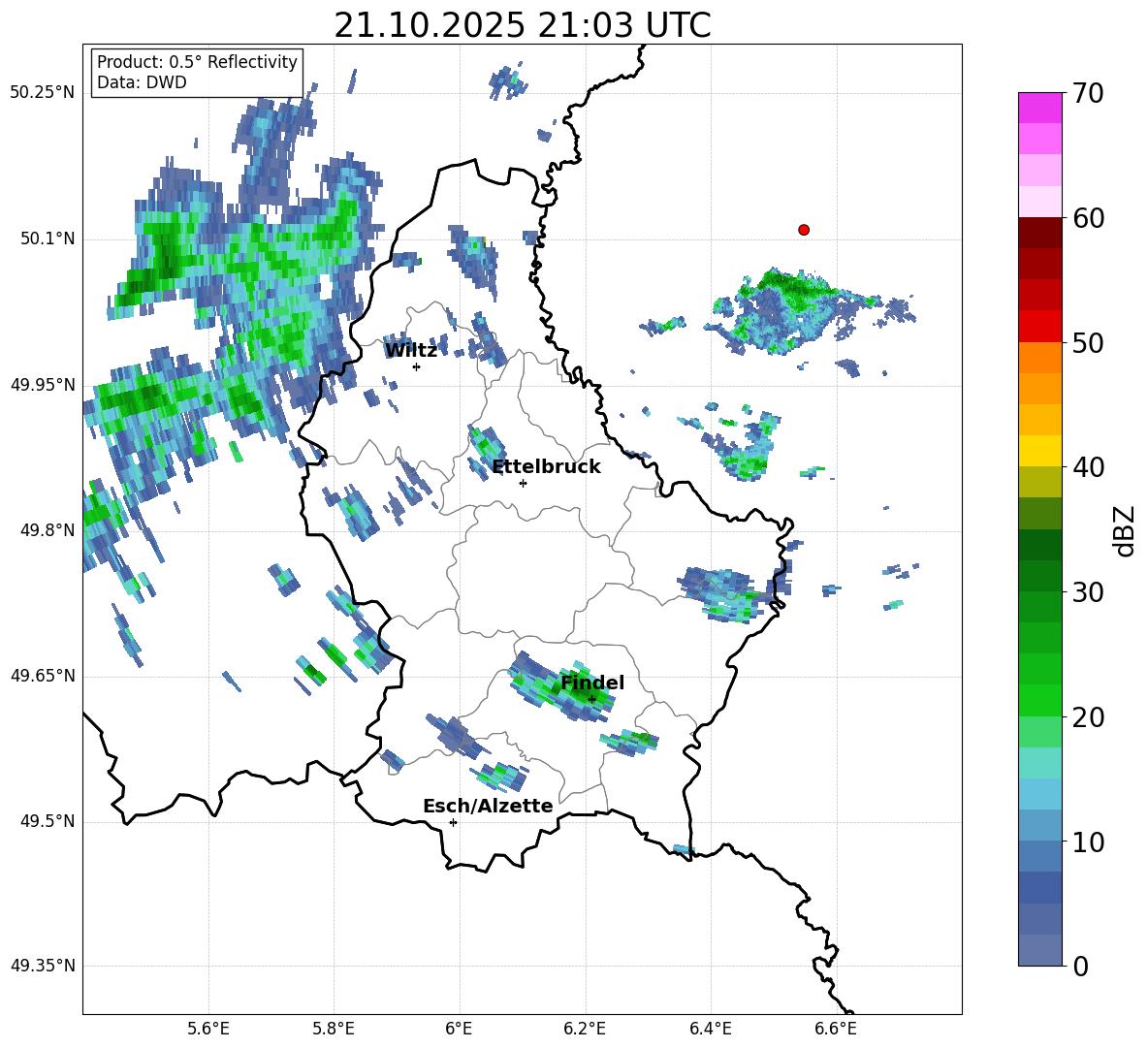Pick the yellow swatch above 40 dBZ
The image size is (1148, 1048).
[1039, 451]
